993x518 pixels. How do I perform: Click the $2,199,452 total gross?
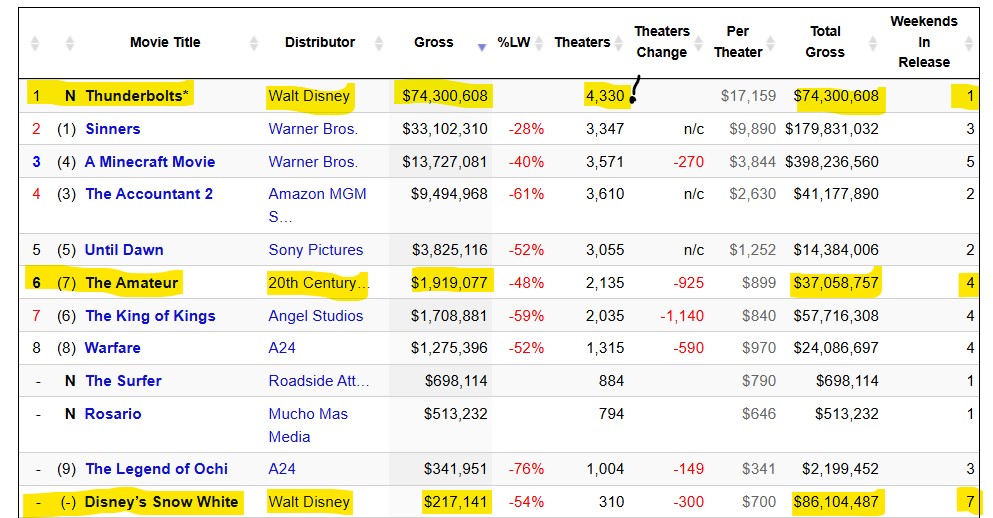point(840,469)
